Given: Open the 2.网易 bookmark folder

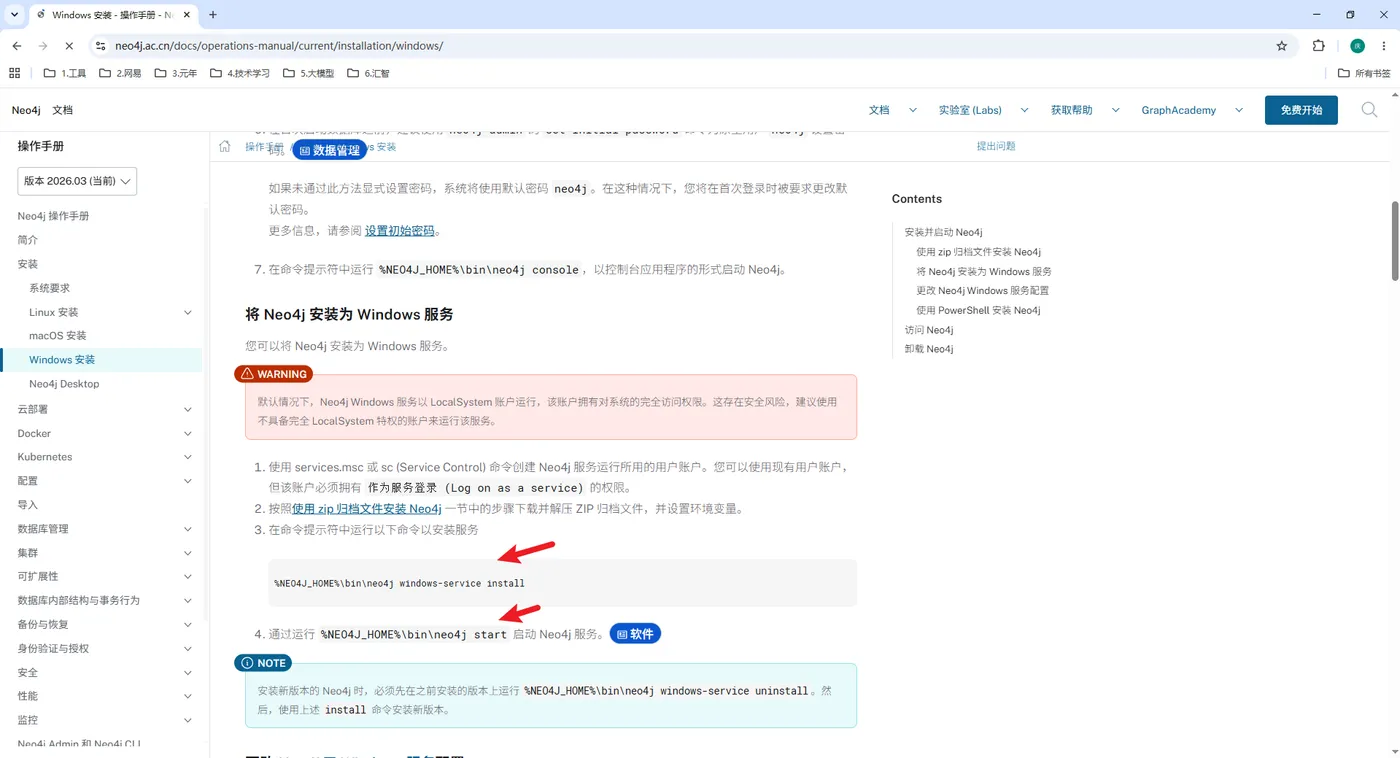Looking at the screenshot, I should (120, 73).
